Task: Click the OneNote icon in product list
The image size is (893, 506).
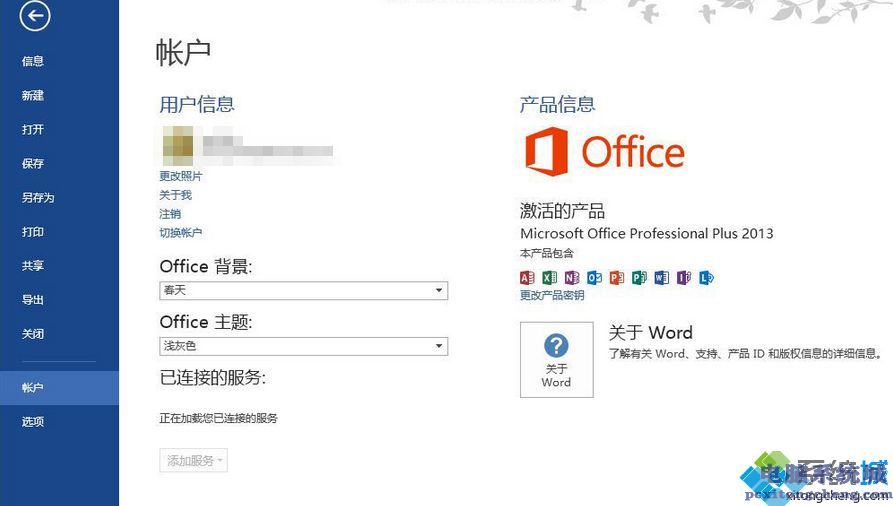Action: click(572, 278)
